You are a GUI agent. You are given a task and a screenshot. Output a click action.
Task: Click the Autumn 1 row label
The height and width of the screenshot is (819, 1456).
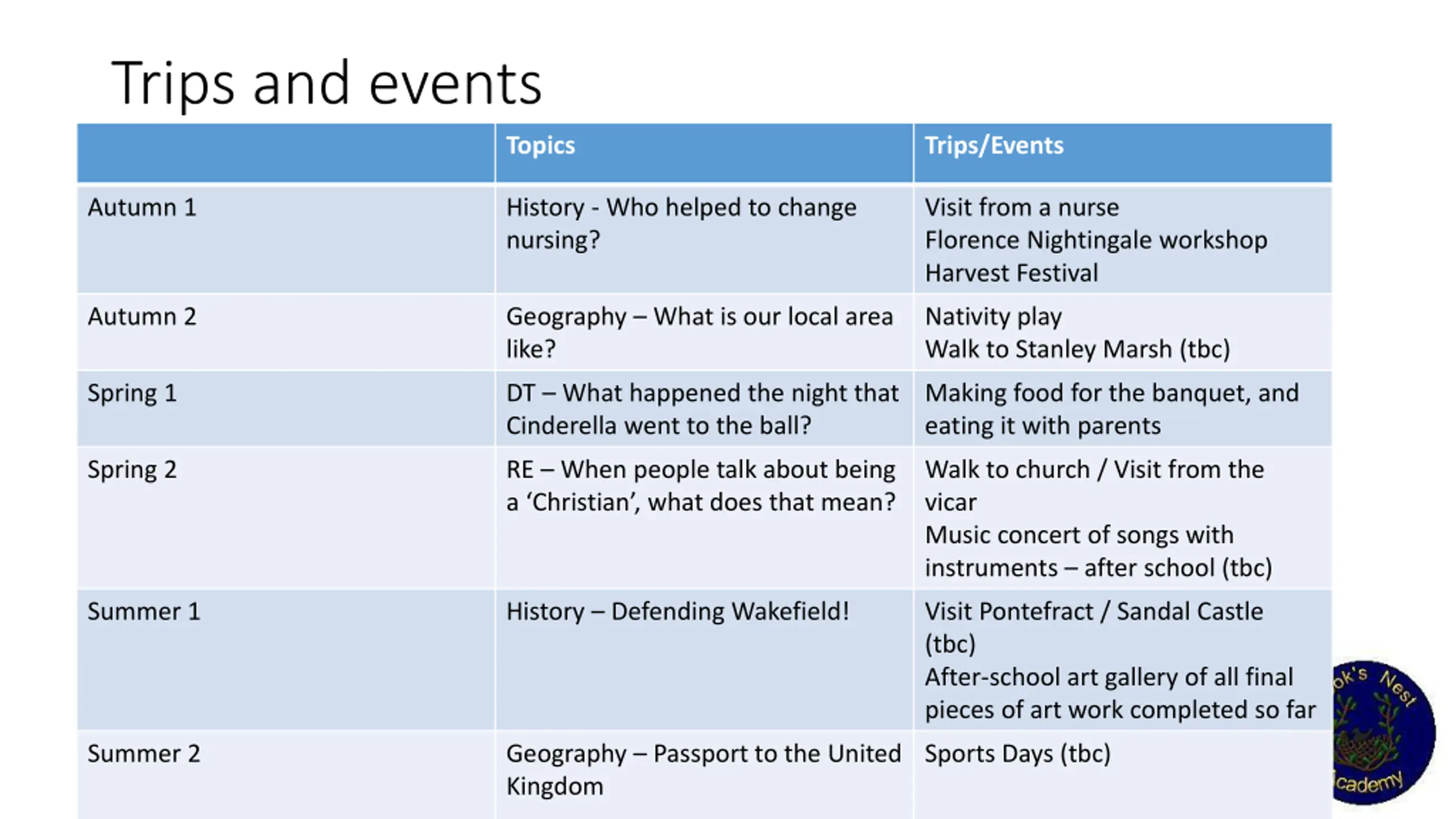click(142, 208)
